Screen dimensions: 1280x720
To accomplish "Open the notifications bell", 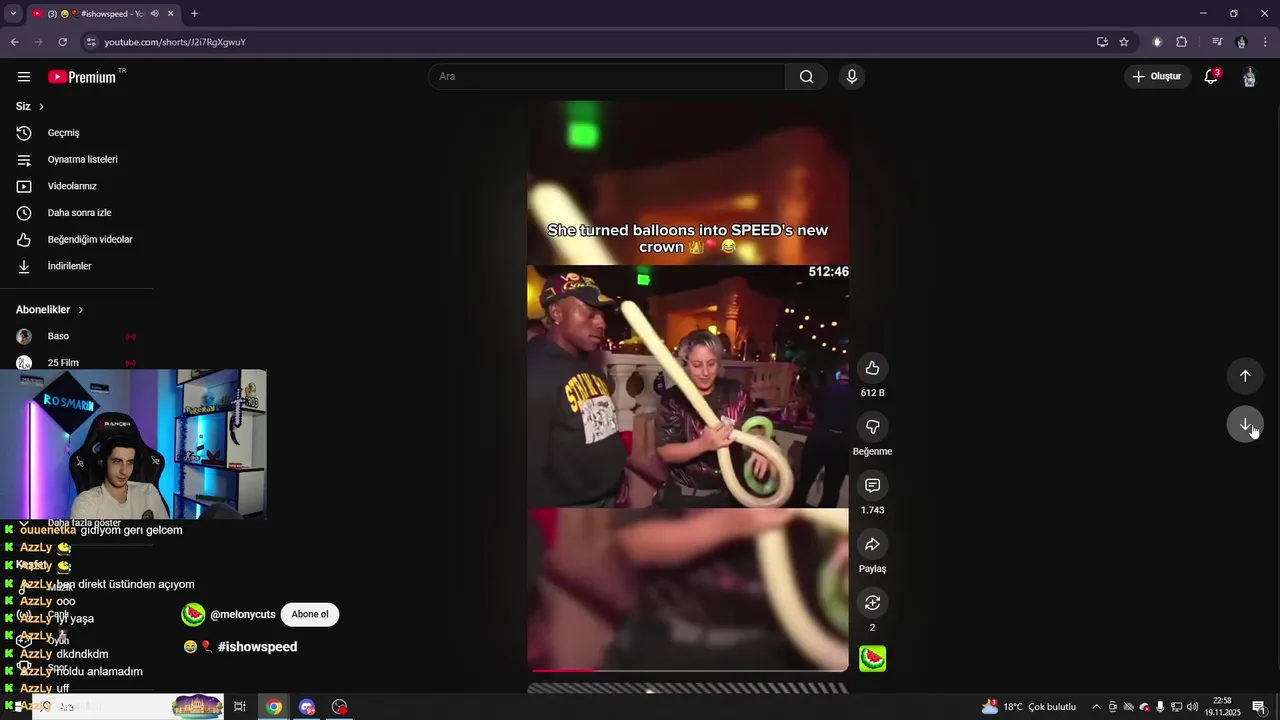I will tap(1211, 77).
